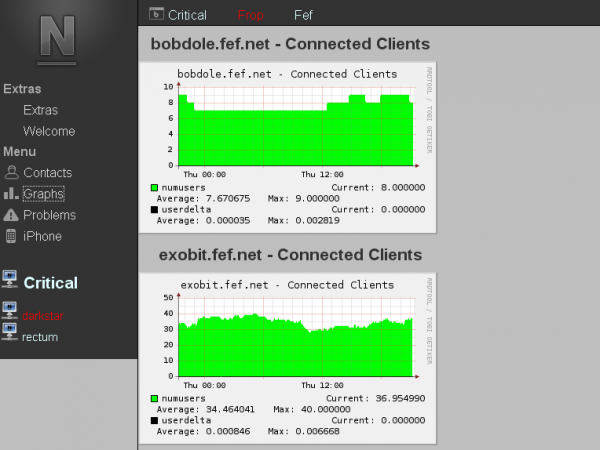Click the green numusers swatch in bobdole graph
600x450 pixels.
(155, 187)
